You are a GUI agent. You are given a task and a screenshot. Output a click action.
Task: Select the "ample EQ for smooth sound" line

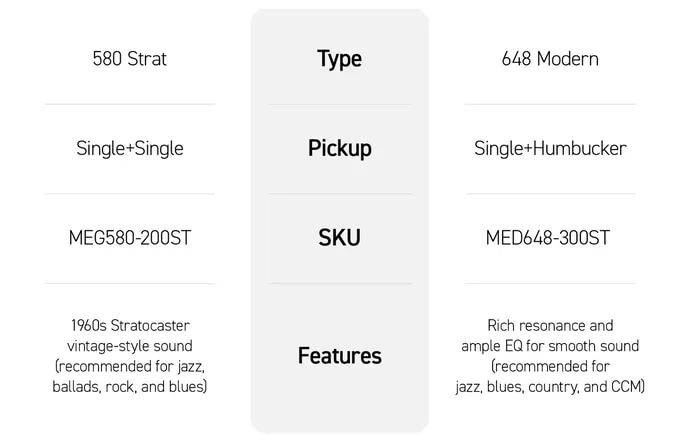coord(550,345)
